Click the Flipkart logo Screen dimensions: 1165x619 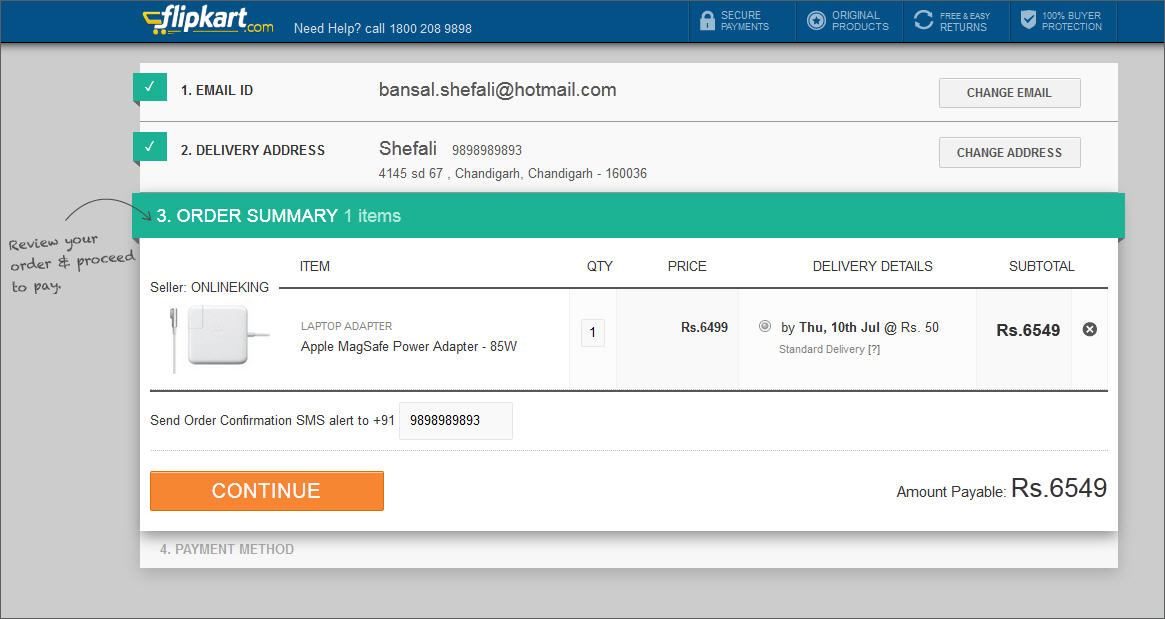[x=208, y=21]
